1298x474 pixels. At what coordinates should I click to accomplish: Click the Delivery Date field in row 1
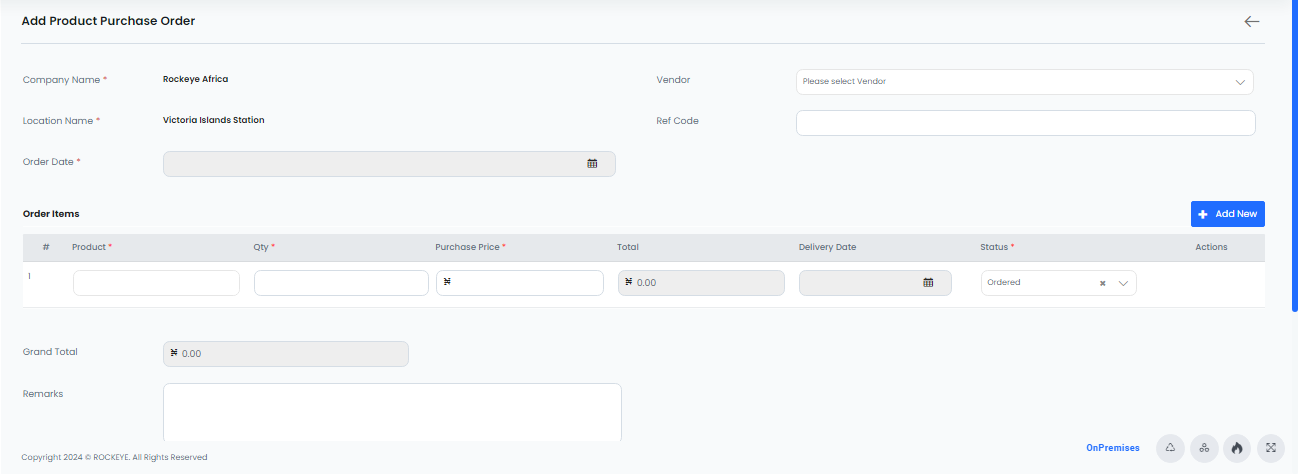[874, 283]
